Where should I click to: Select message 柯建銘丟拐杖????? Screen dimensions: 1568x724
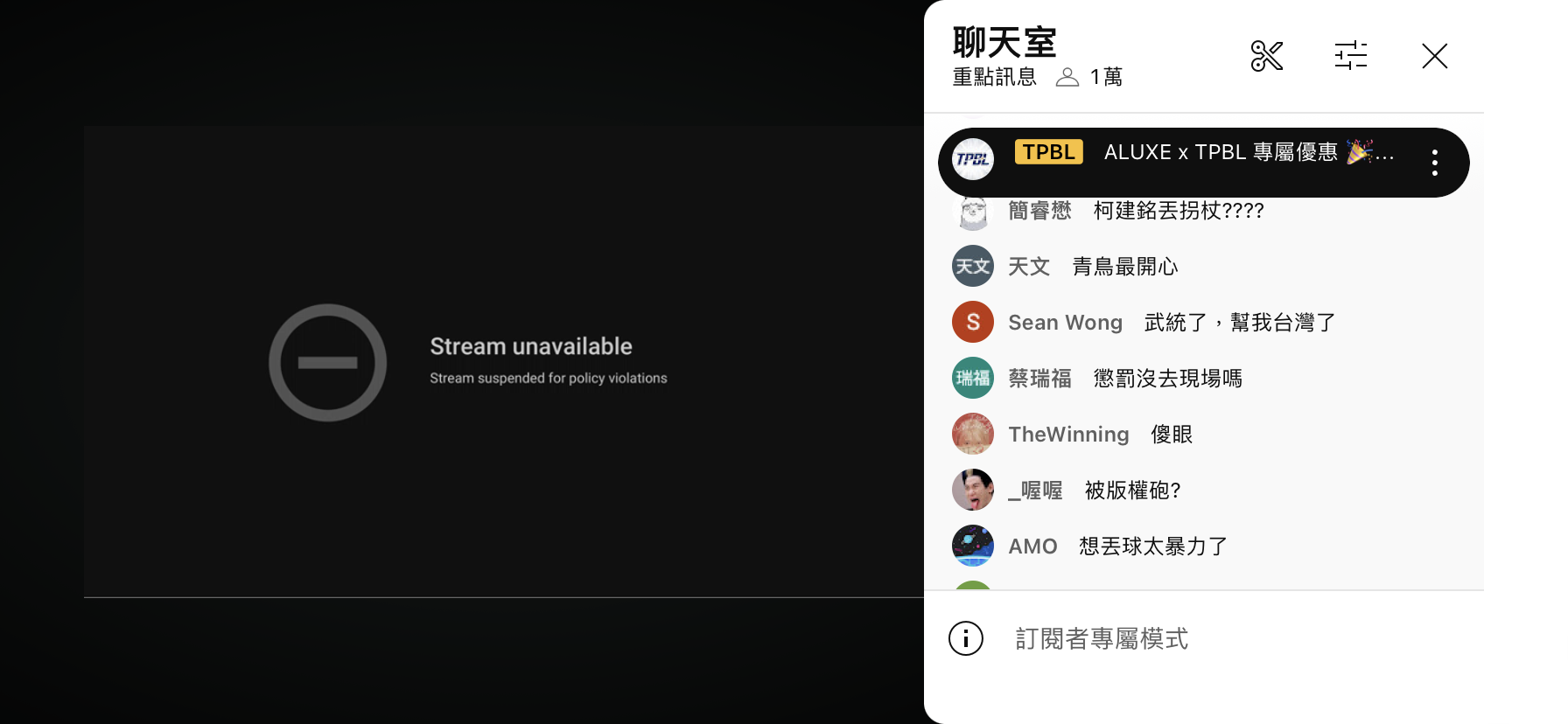(1179, 211)
